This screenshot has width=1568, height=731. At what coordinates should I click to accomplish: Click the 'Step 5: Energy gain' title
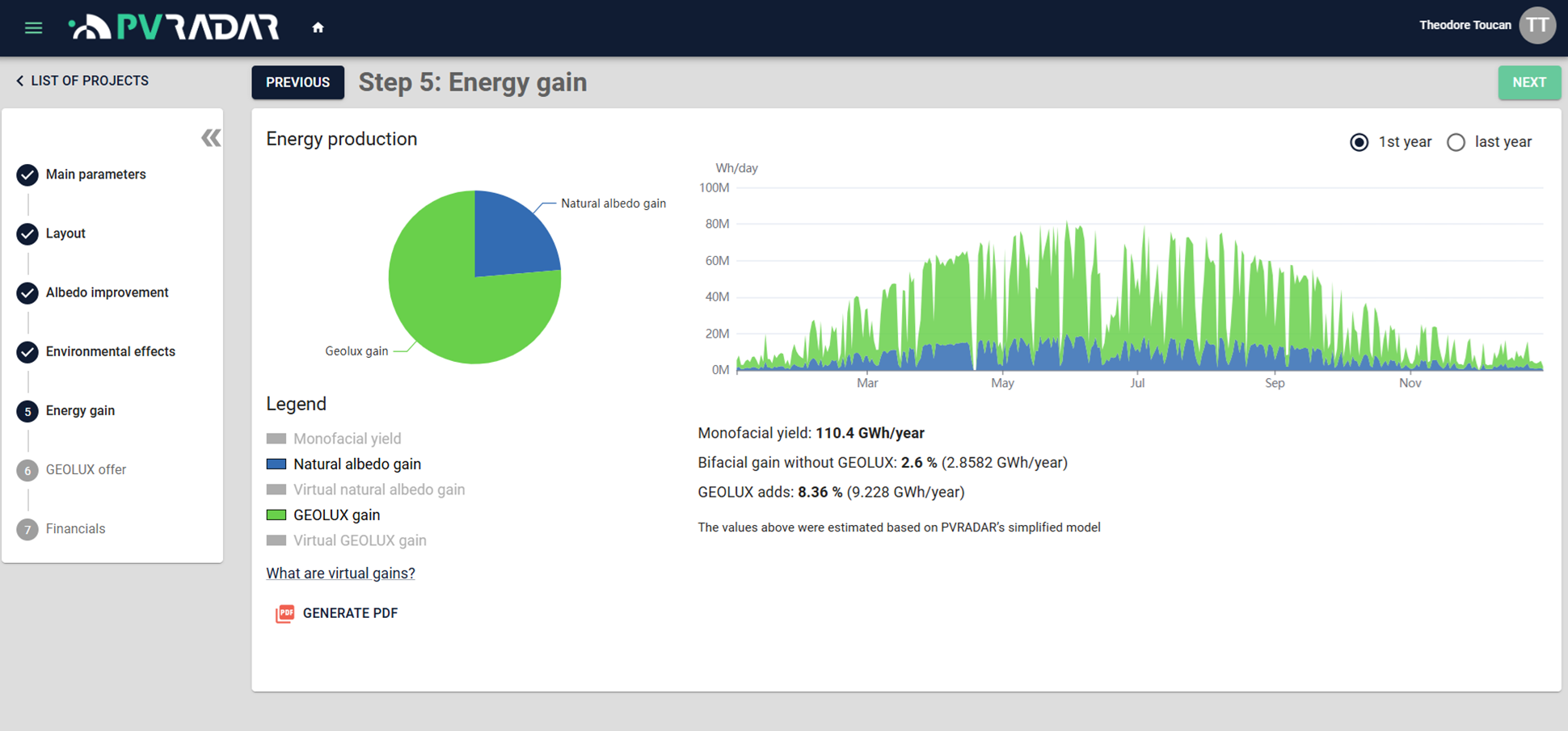point(473,82)
